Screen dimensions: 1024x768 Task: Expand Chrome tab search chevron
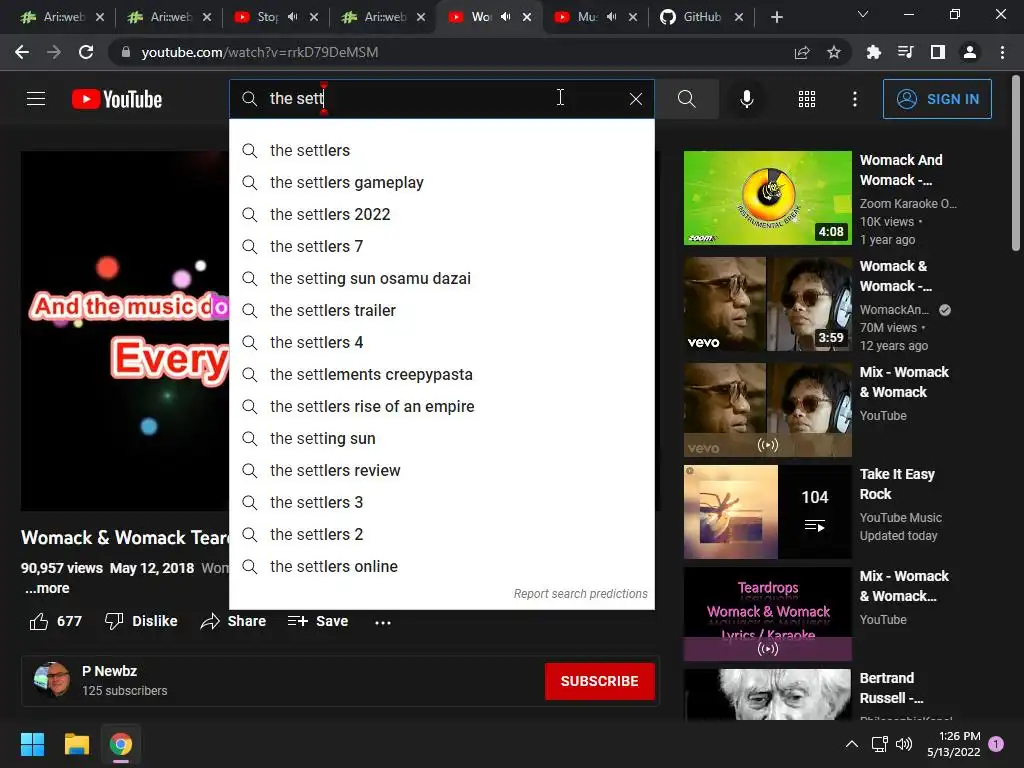point(863,14)
